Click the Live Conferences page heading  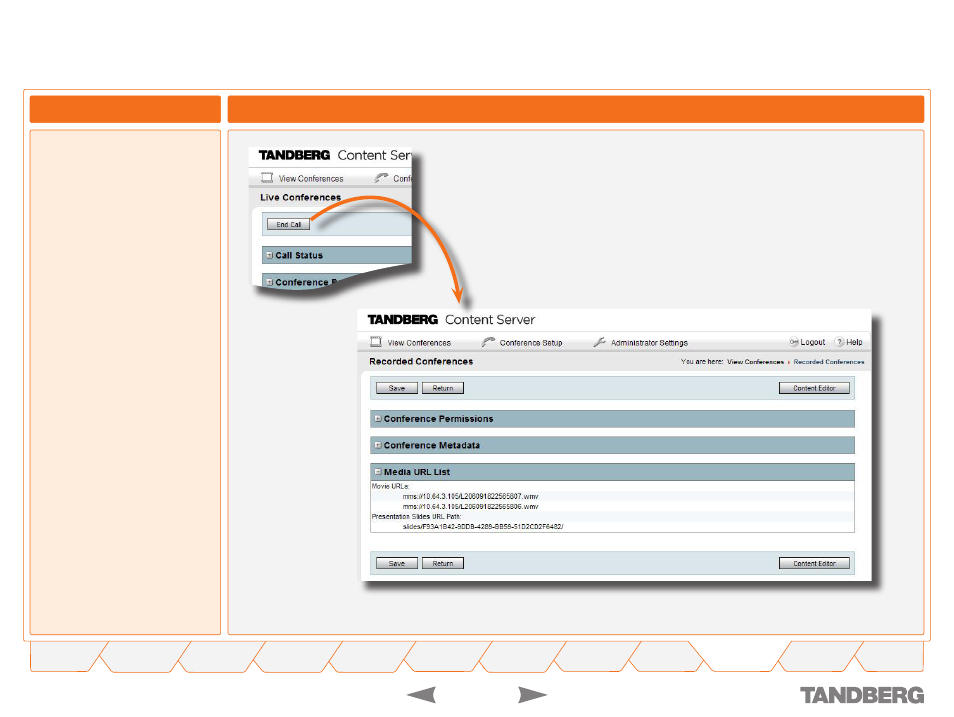click(301, 197)
